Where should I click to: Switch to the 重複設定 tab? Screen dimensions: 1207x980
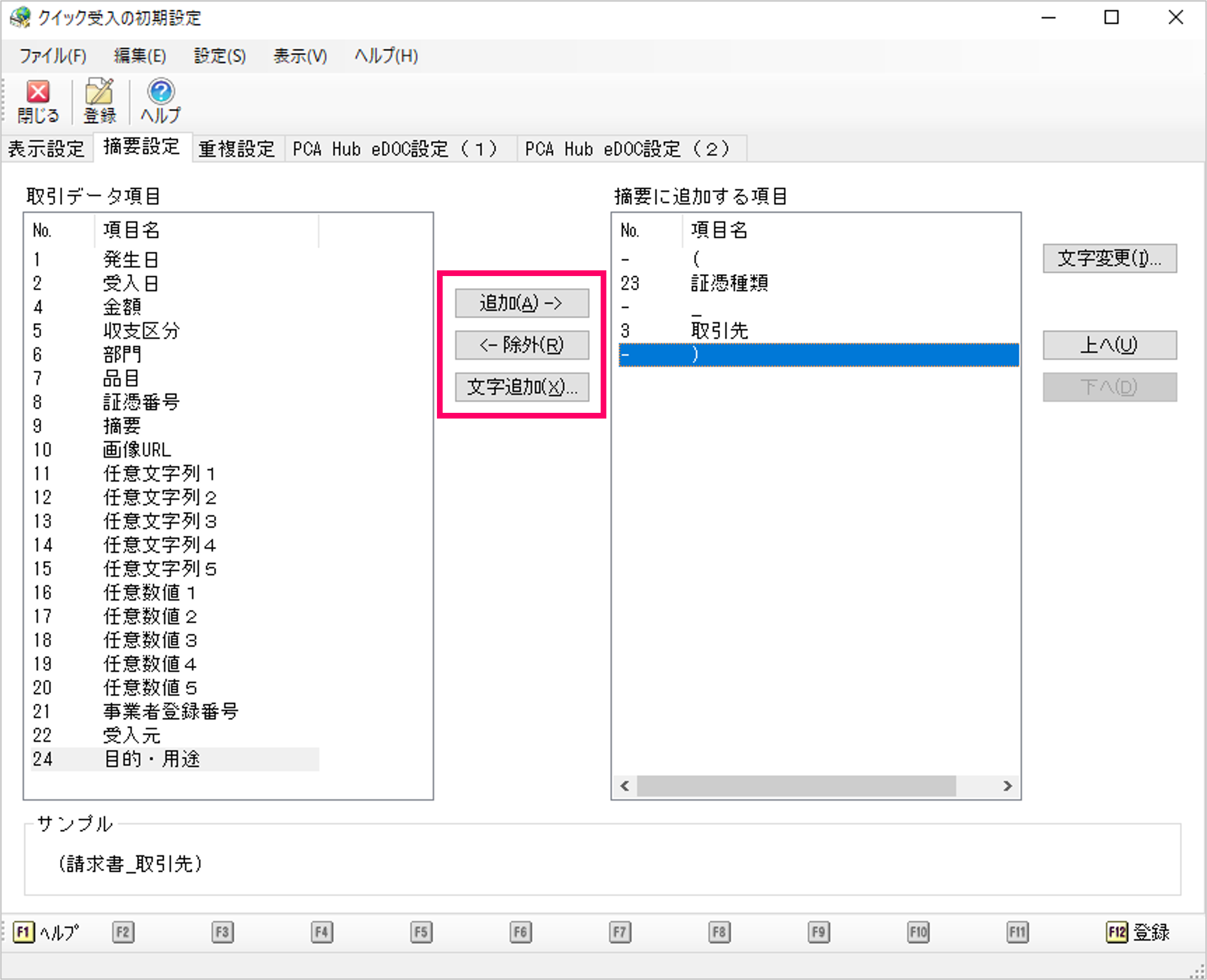tap(237, 149)
